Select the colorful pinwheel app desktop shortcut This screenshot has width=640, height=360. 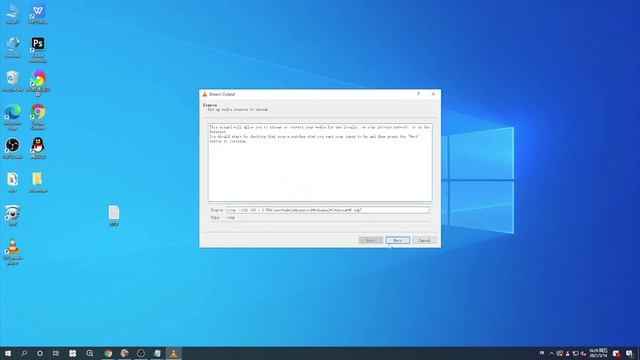pyautogui.click(x=38, y=83)
